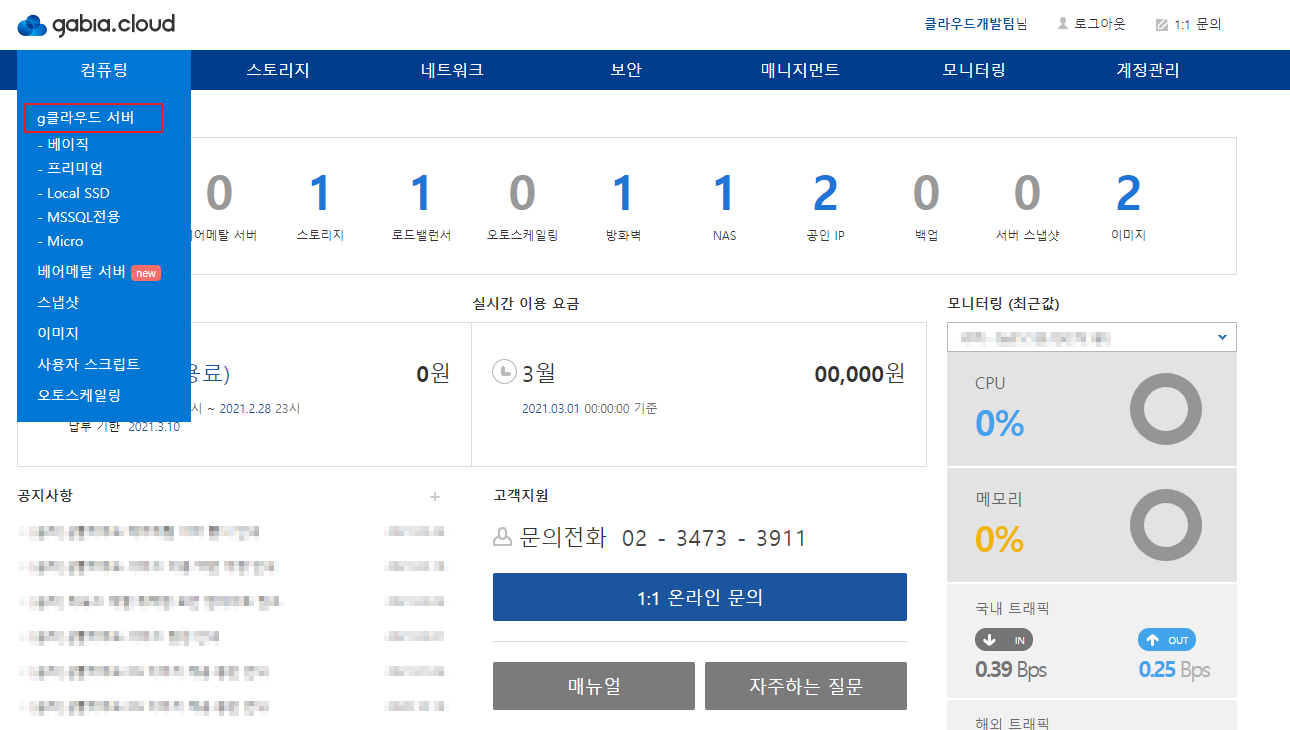Open the 오토스케일링 menu entry
Screen dimensions: 1290x730
[79, 395]
